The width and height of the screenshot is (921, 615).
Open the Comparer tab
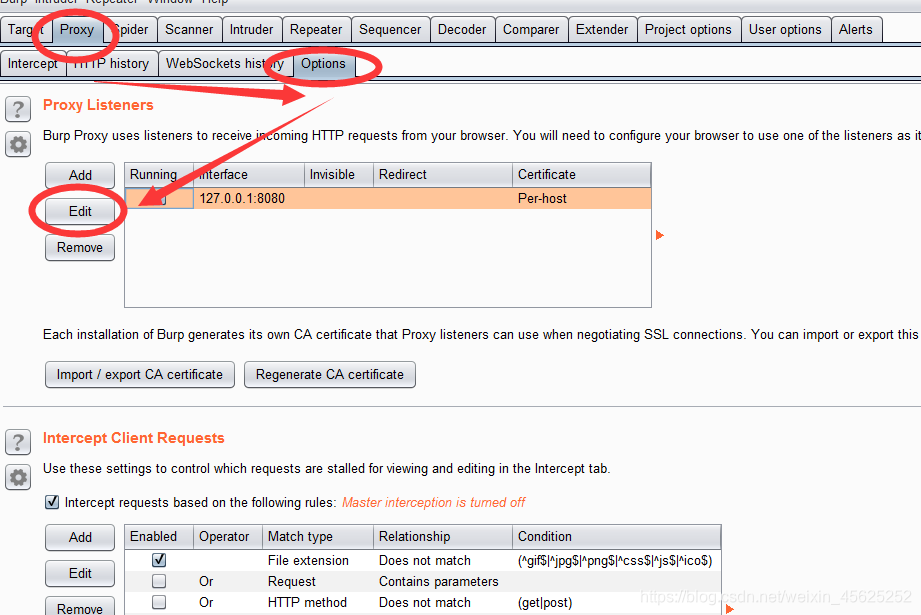(x=531, y=29)
